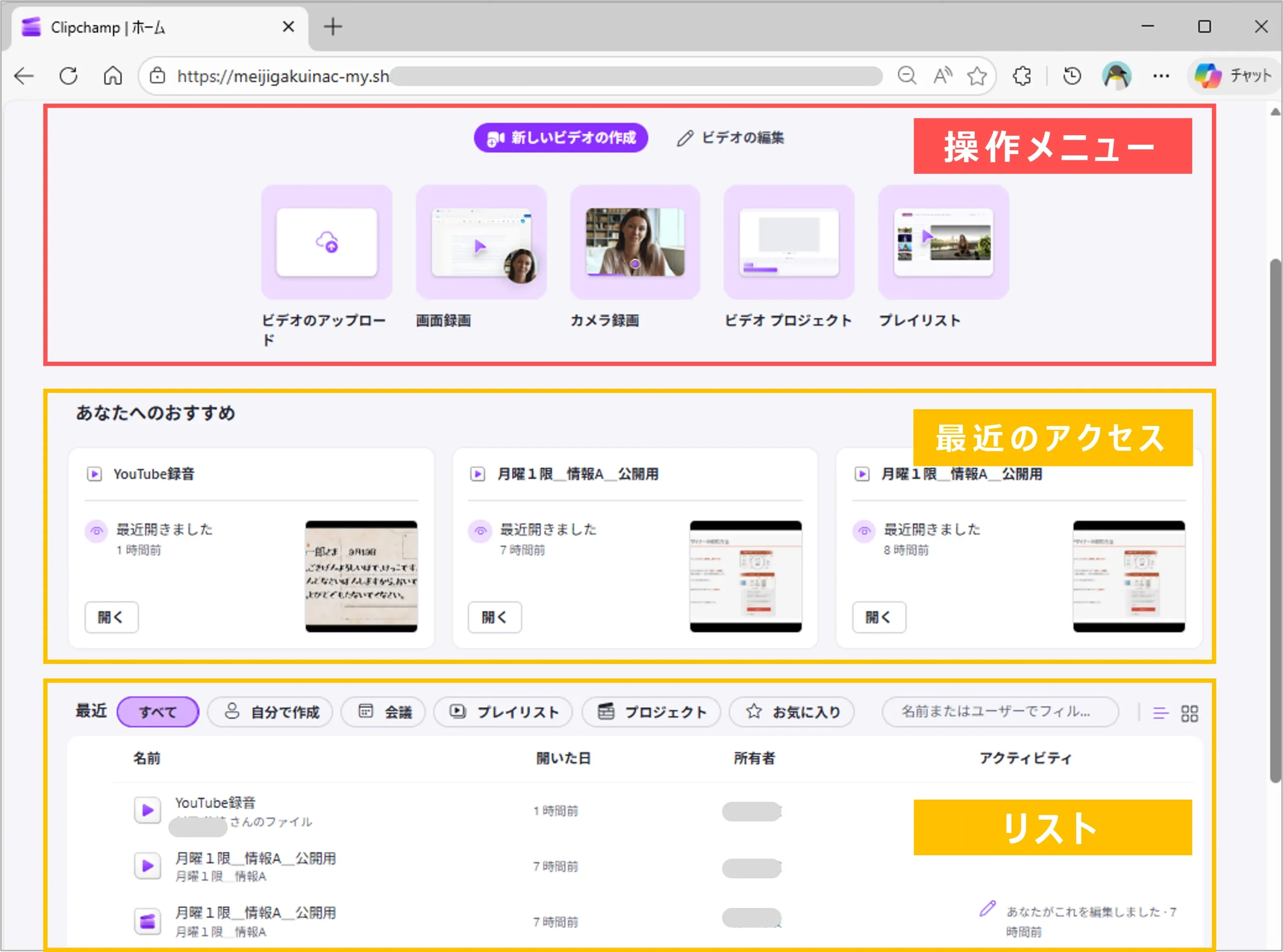Switch to grid view layout
Viewport: 1283px width, 952px height.
(x=1189, y=713)
